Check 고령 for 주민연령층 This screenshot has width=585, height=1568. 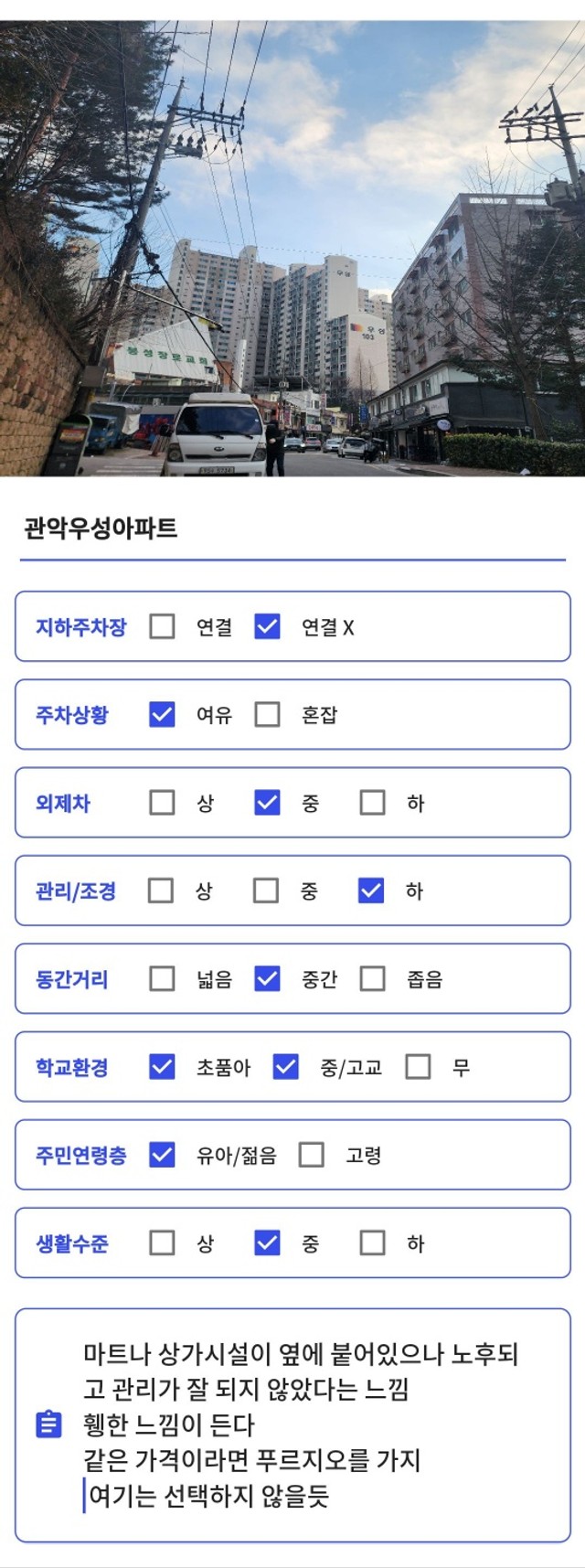point(312,1155)
